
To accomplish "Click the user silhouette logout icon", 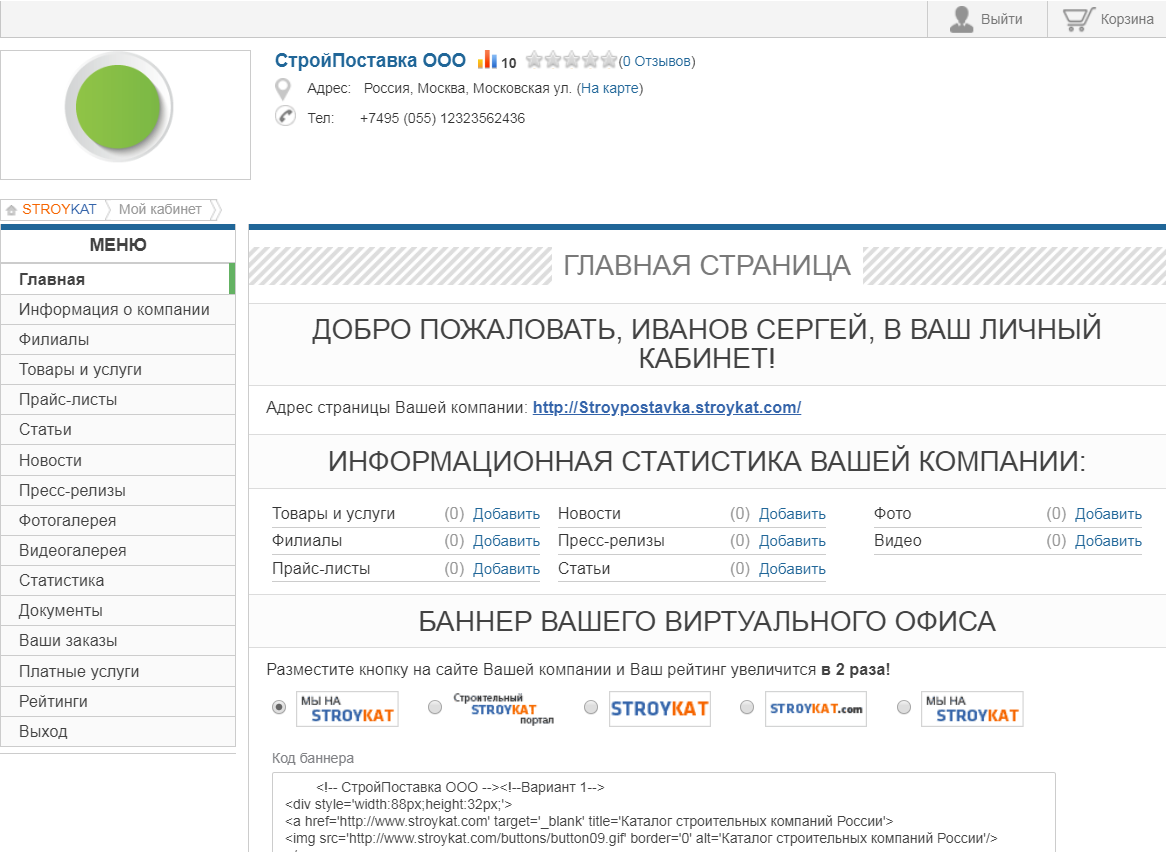I will click(x=961, y=19).
